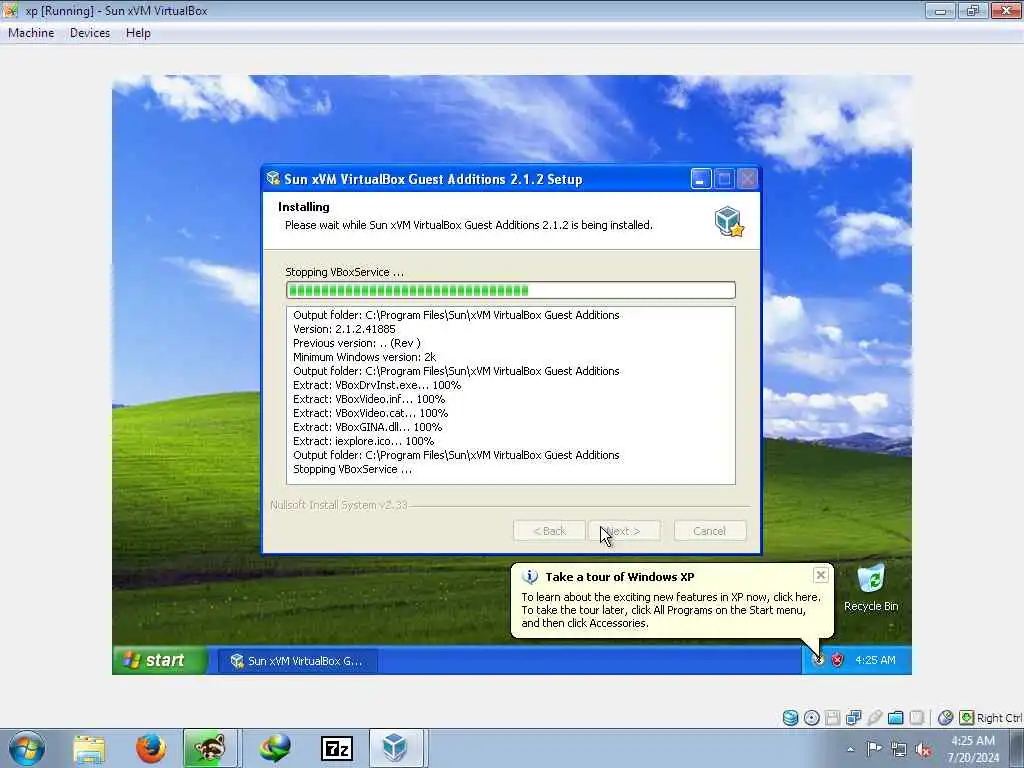Open the Recycle Bin desktop icon
Image resolution: width=1024 pixels, height=768 pixels.
871,588
